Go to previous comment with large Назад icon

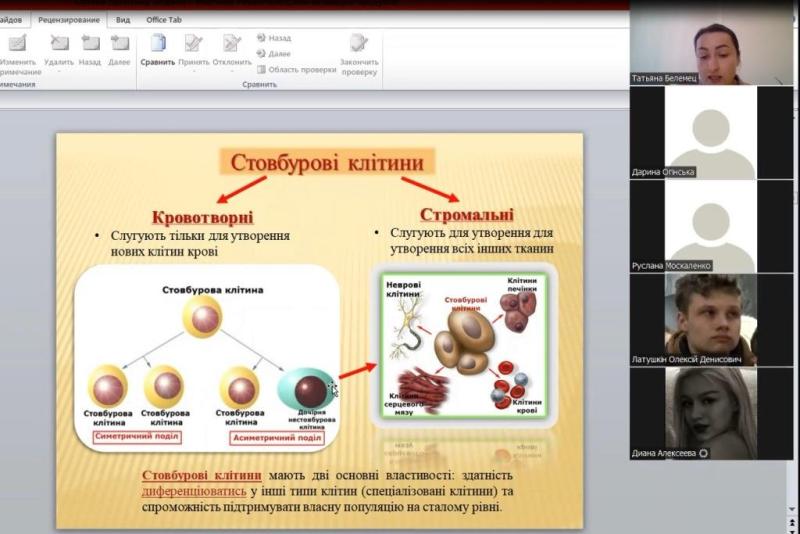[90, 44]
